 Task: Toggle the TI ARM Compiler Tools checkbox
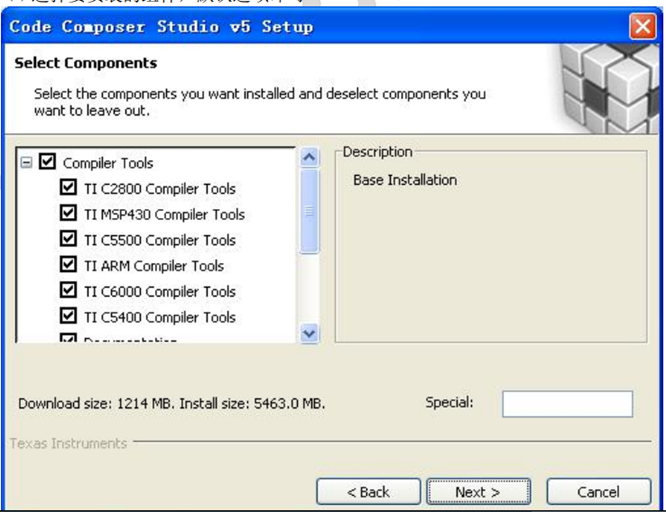tap(68, 264)
